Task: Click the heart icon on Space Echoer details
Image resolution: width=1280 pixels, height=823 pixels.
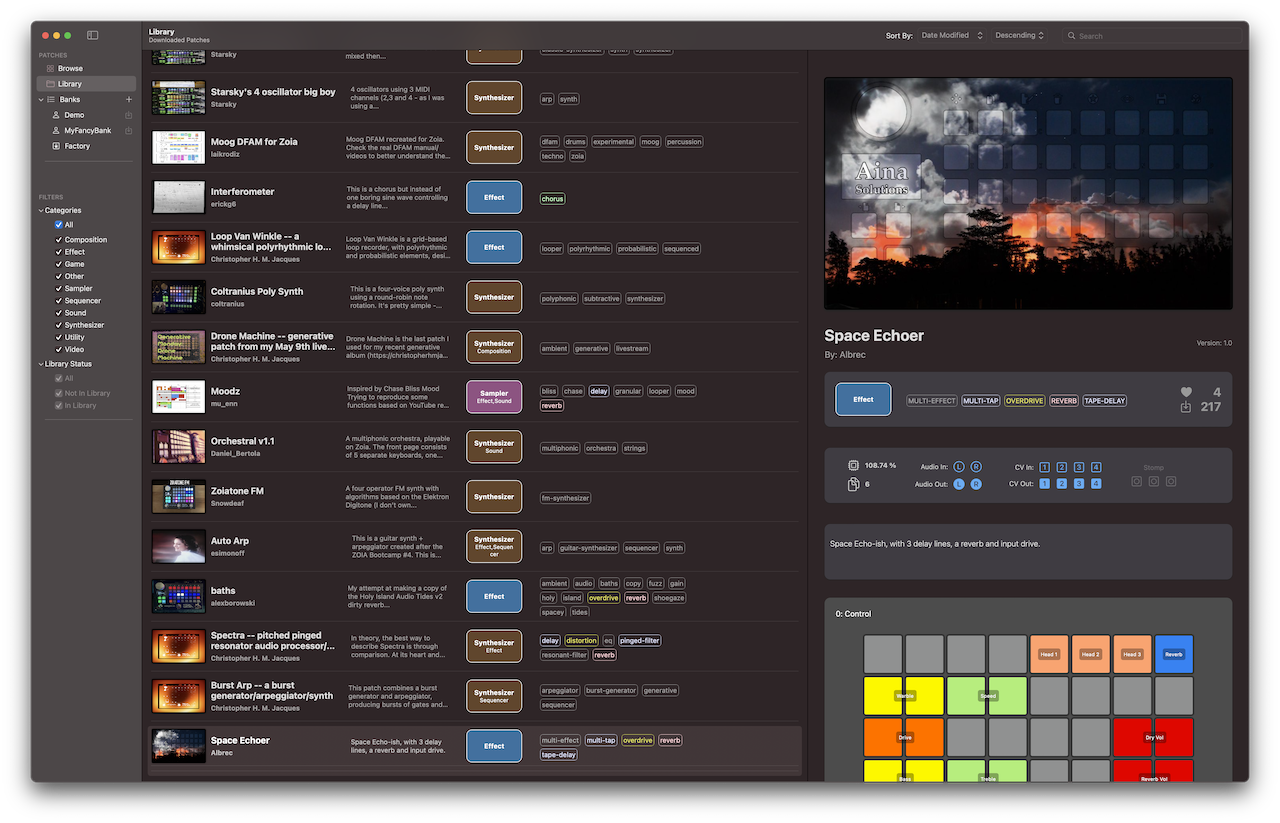Action: pos(1186,391)
